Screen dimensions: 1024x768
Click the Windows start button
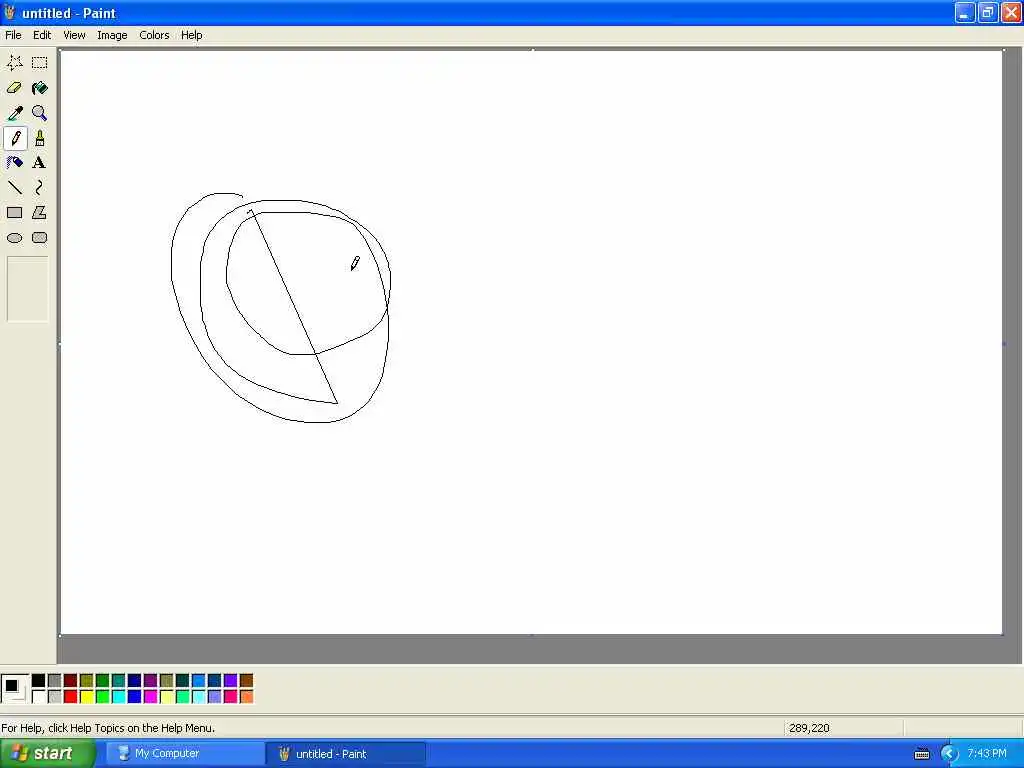point(47,754)
